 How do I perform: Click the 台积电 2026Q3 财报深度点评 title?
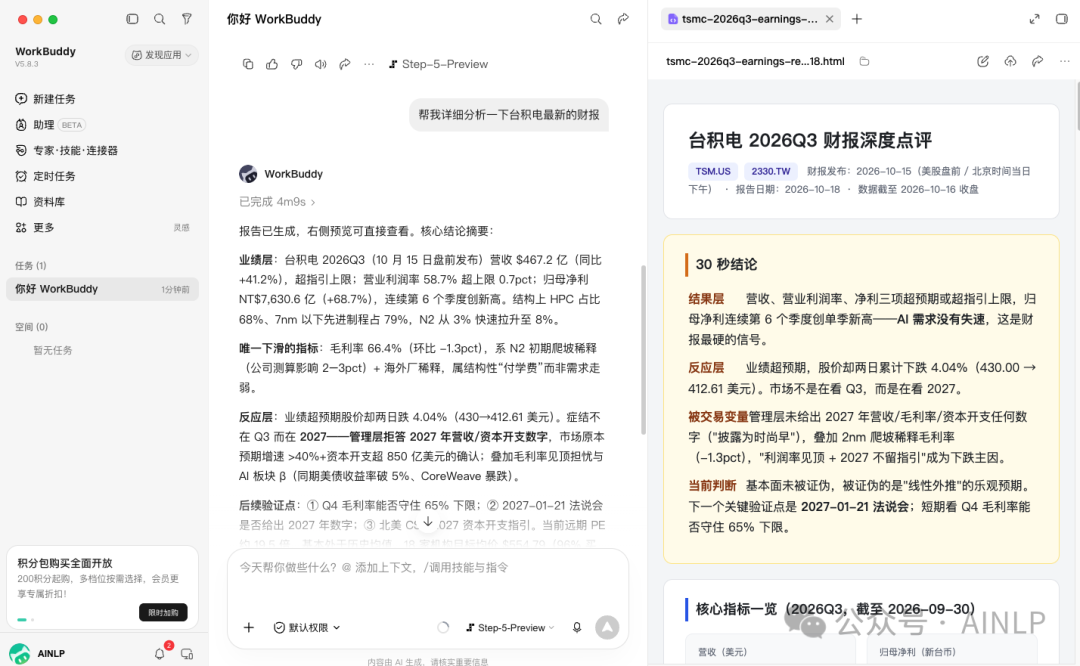(809, 141)
